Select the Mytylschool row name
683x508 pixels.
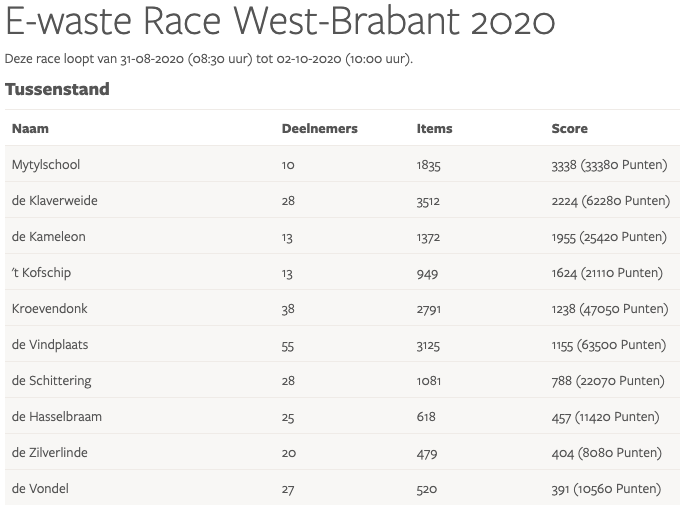click(x=46, y=165)
